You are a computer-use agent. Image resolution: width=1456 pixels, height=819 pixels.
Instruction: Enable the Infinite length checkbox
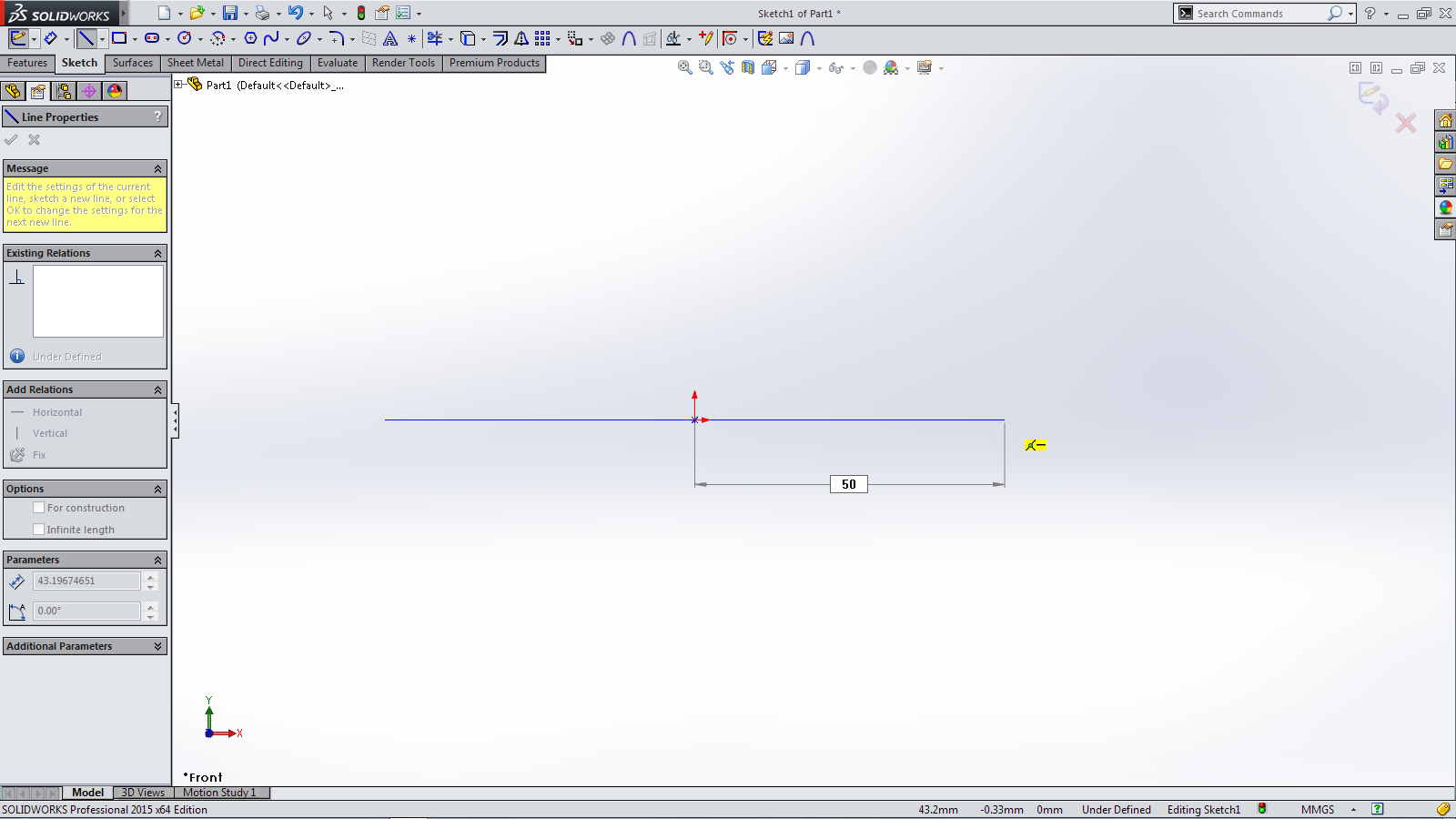click(39, 530)
